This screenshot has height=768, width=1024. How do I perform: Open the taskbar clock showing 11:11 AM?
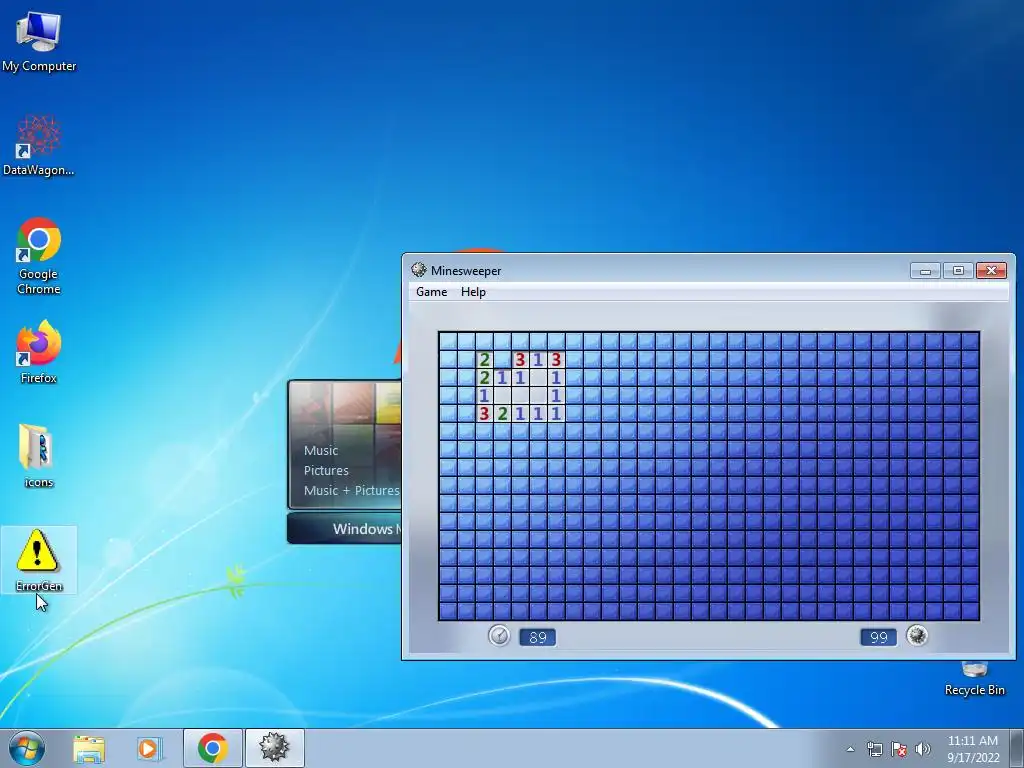point(973,749)
